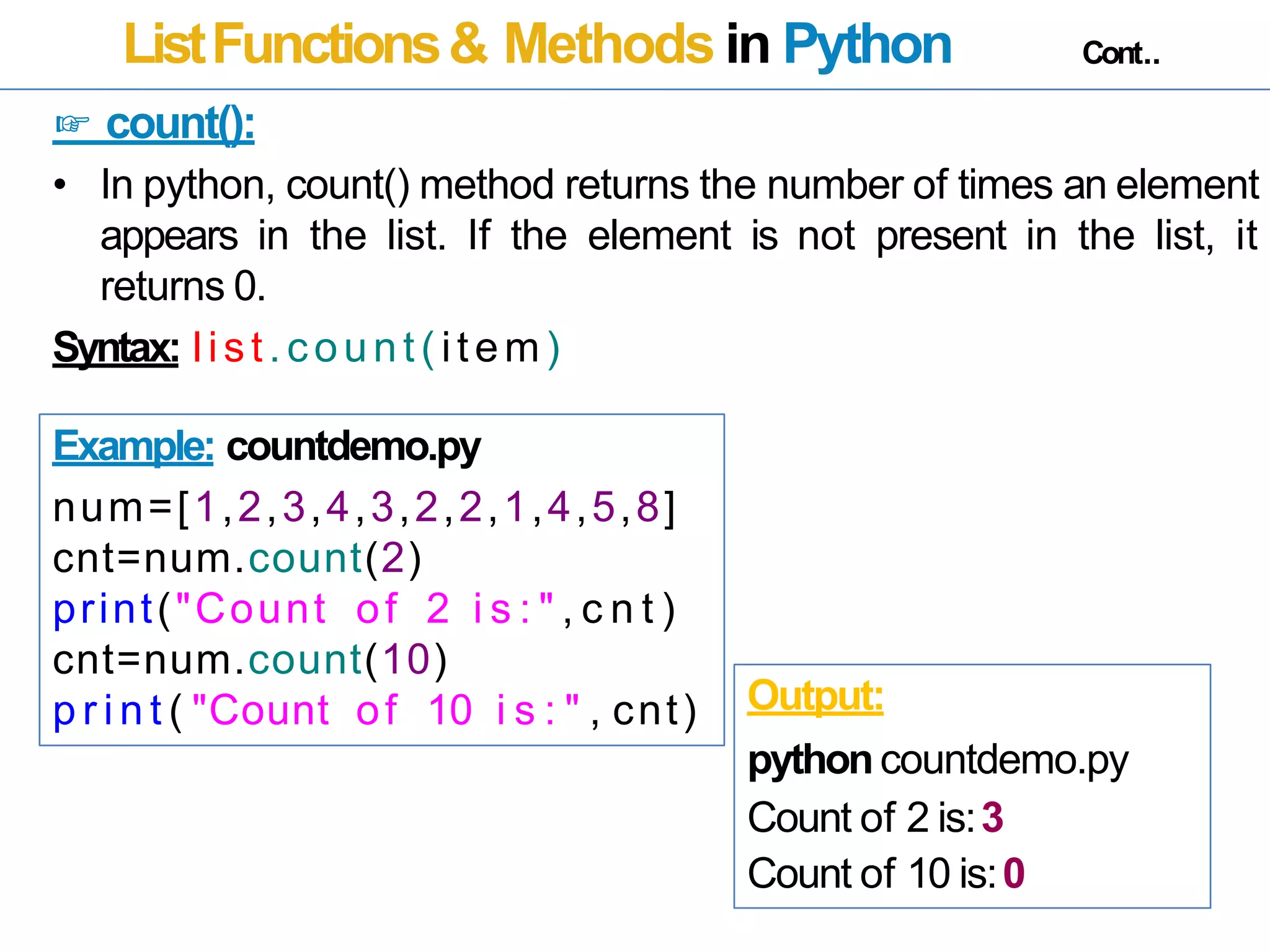Click the underlined 'Example:' heading
This screenshot has width=1270, height=952.
tap(133, 446)
